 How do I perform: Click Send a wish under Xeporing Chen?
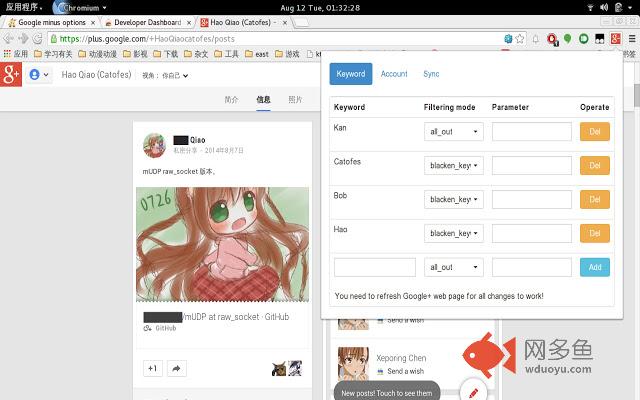pyautogui.click(x=405, y=371)
